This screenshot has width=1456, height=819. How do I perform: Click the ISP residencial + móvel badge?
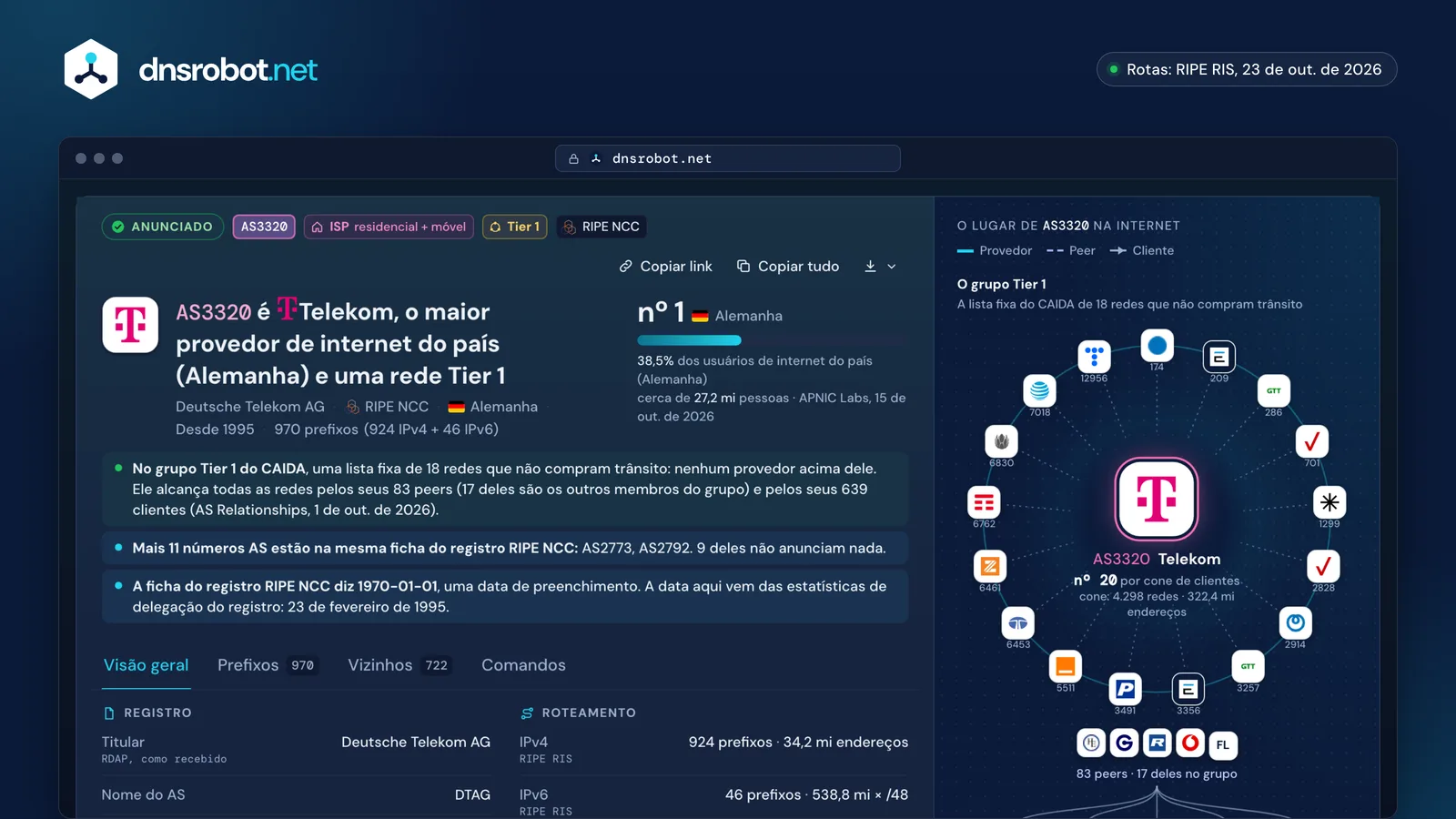click(389, 227)
